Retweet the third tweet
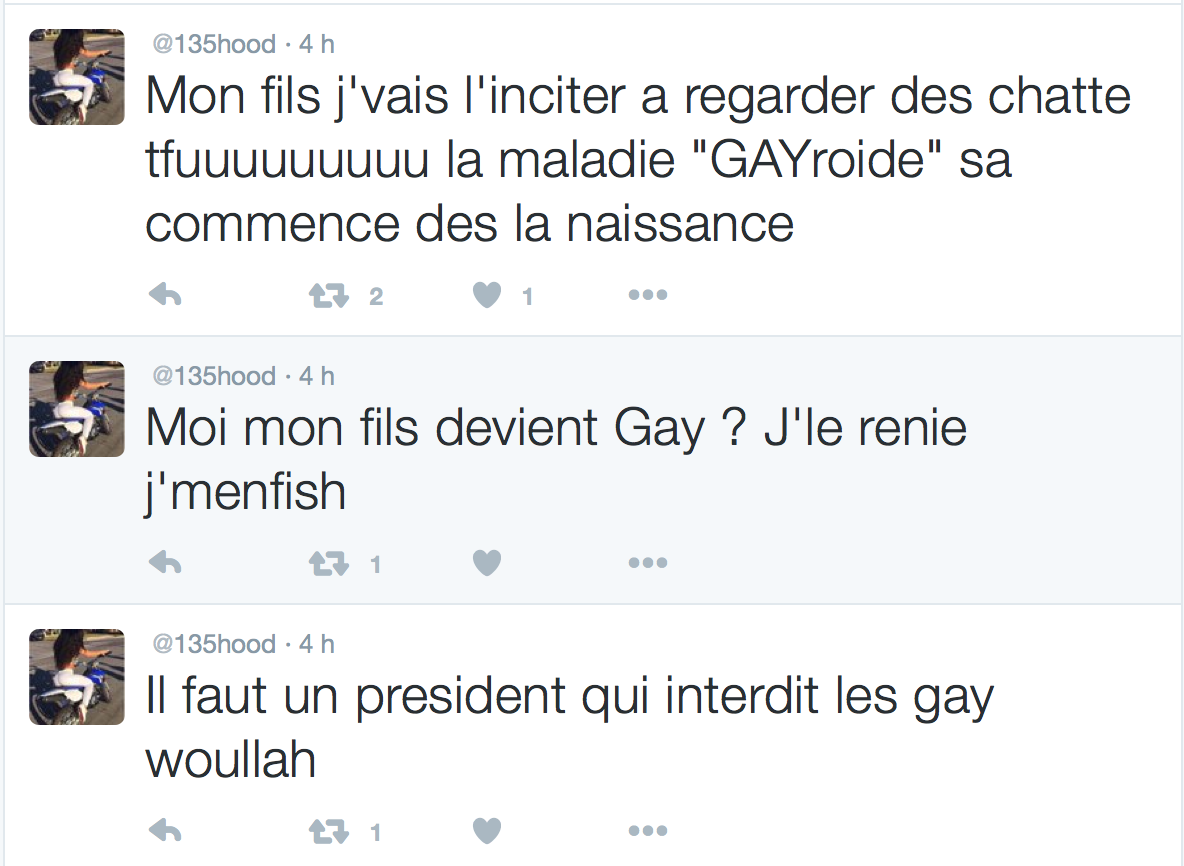The width and height of the screenshot is (1184, 866). click(x=328, y=830)
